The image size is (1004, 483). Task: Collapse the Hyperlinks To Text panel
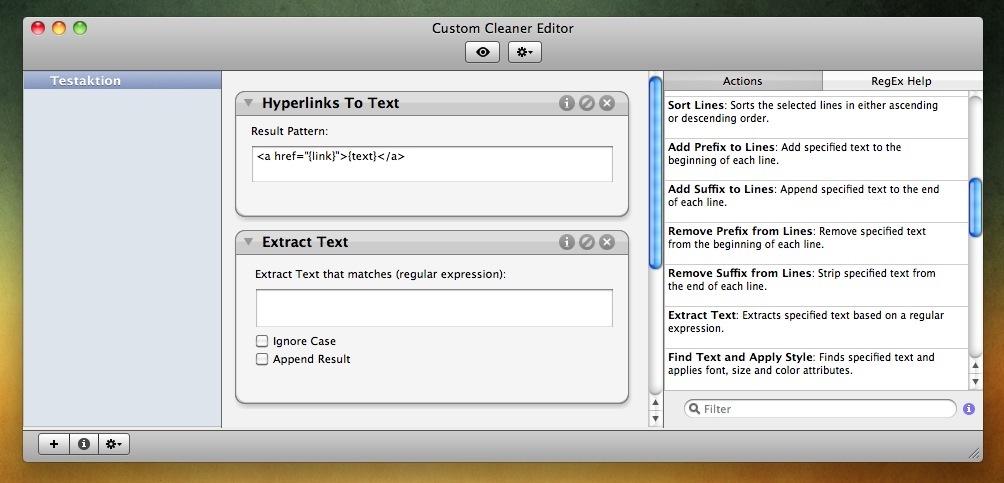point(248,103)
